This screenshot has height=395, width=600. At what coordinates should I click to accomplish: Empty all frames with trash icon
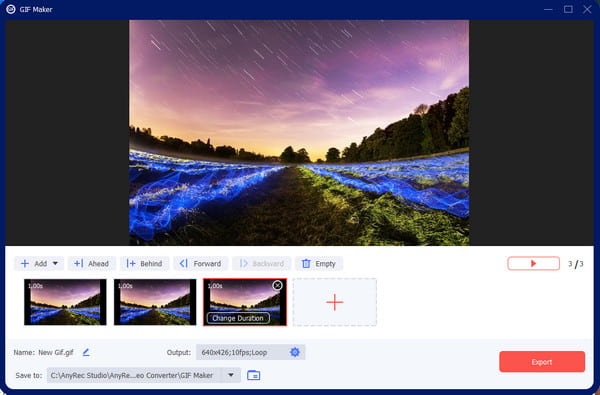point(319,263)
